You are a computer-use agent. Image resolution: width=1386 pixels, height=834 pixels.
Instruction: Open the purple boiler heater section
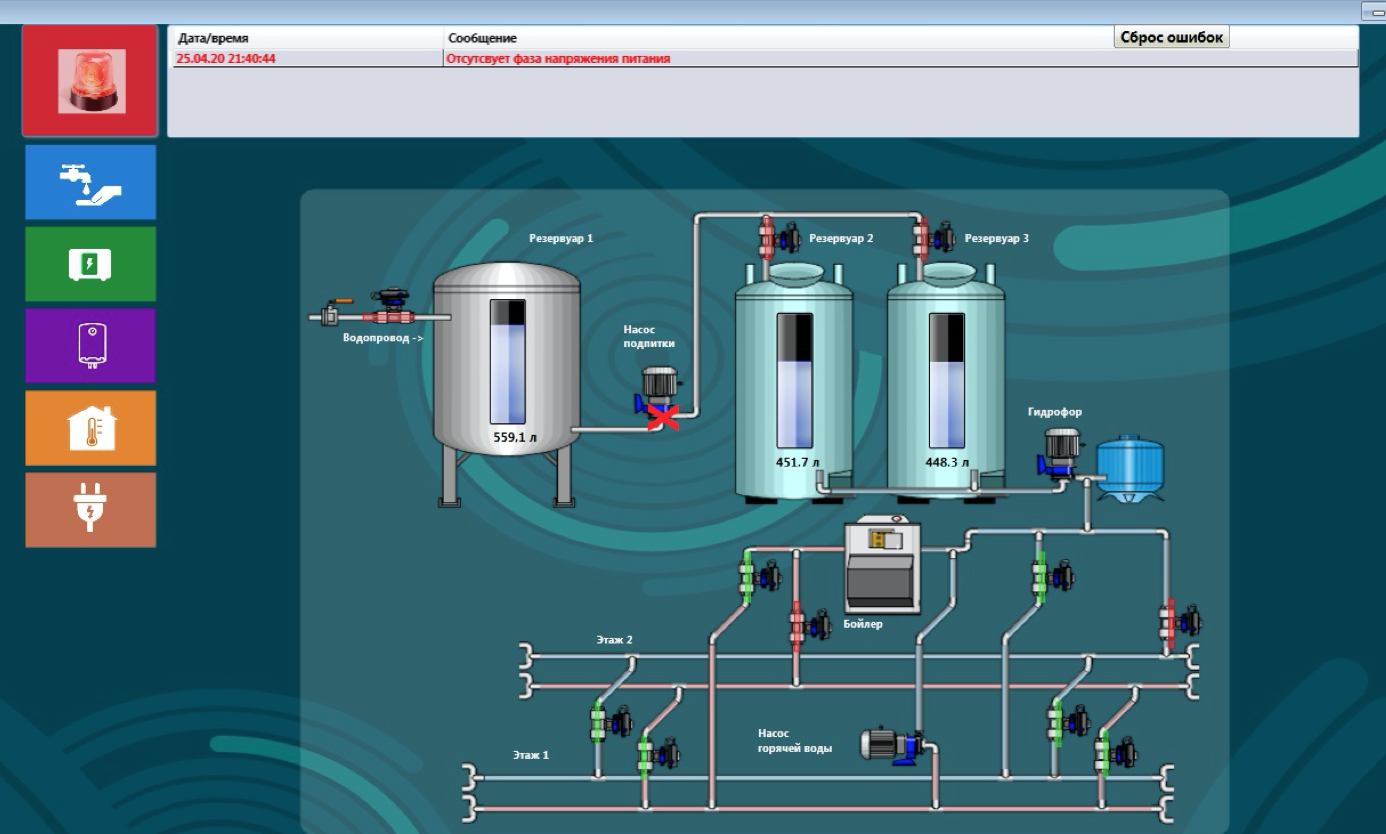click(x=90, y=345)
